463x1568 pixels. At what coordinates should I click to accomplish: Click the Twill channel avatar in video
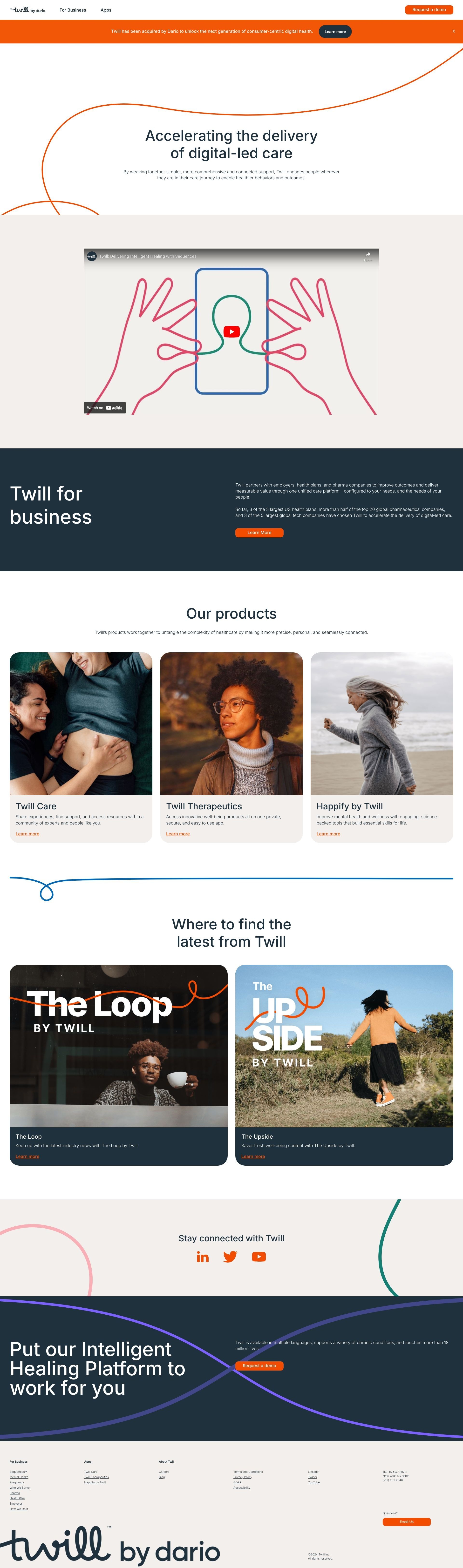point(91,256)
